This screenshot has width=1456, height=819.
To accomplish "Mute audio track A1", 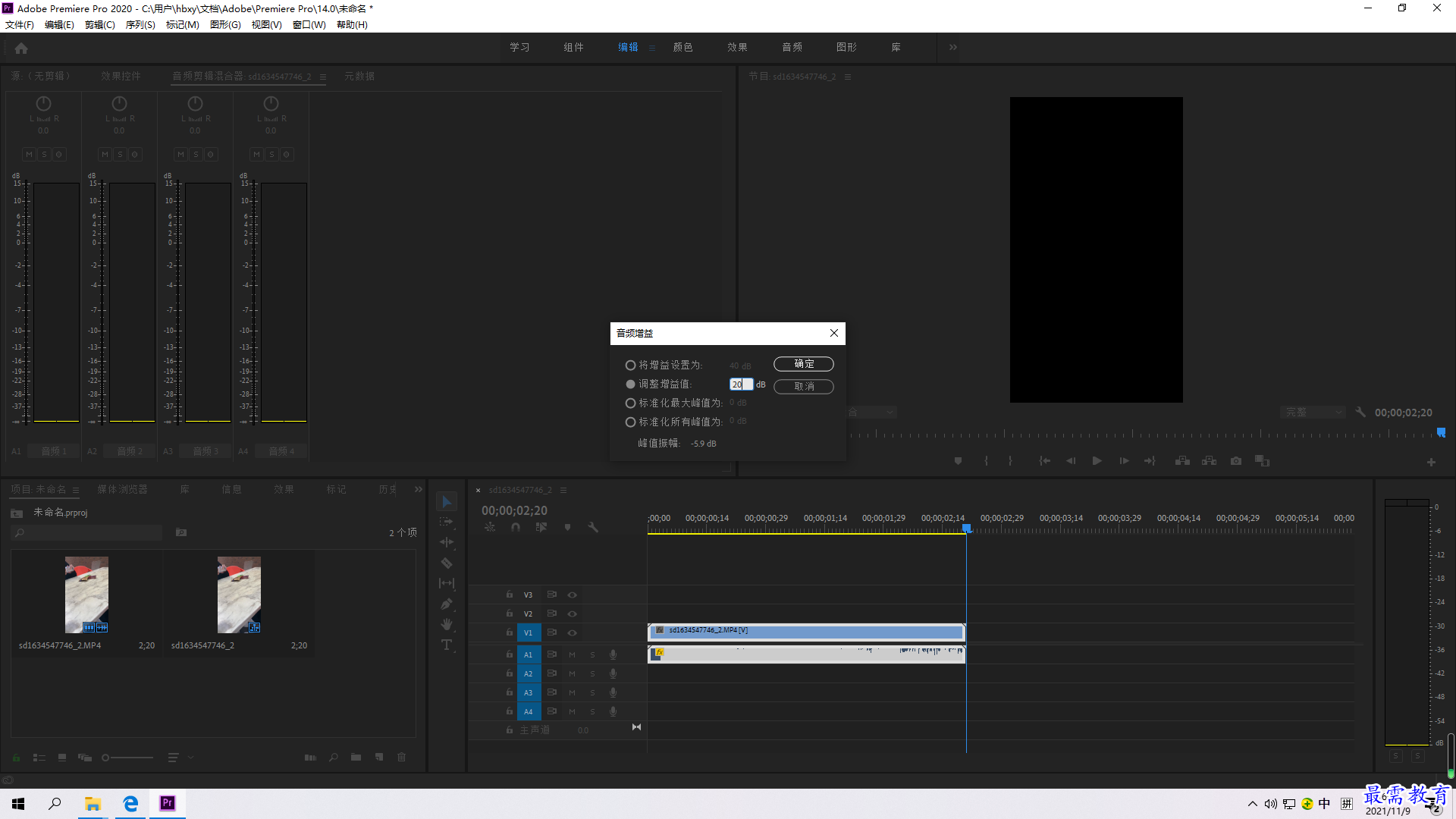I will click(572, 654).
